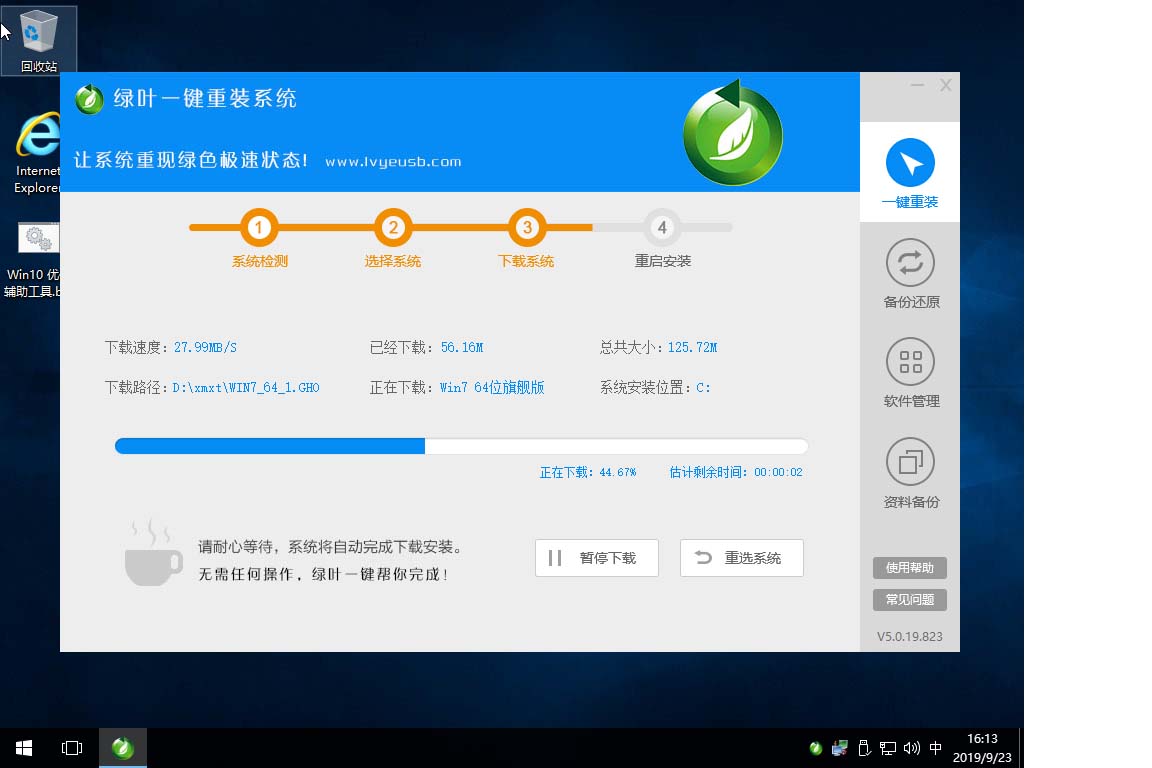Click the coffee cup icon
Image resolution: width=1152 pixels, height=768 pixels.
tap(153, 553)
